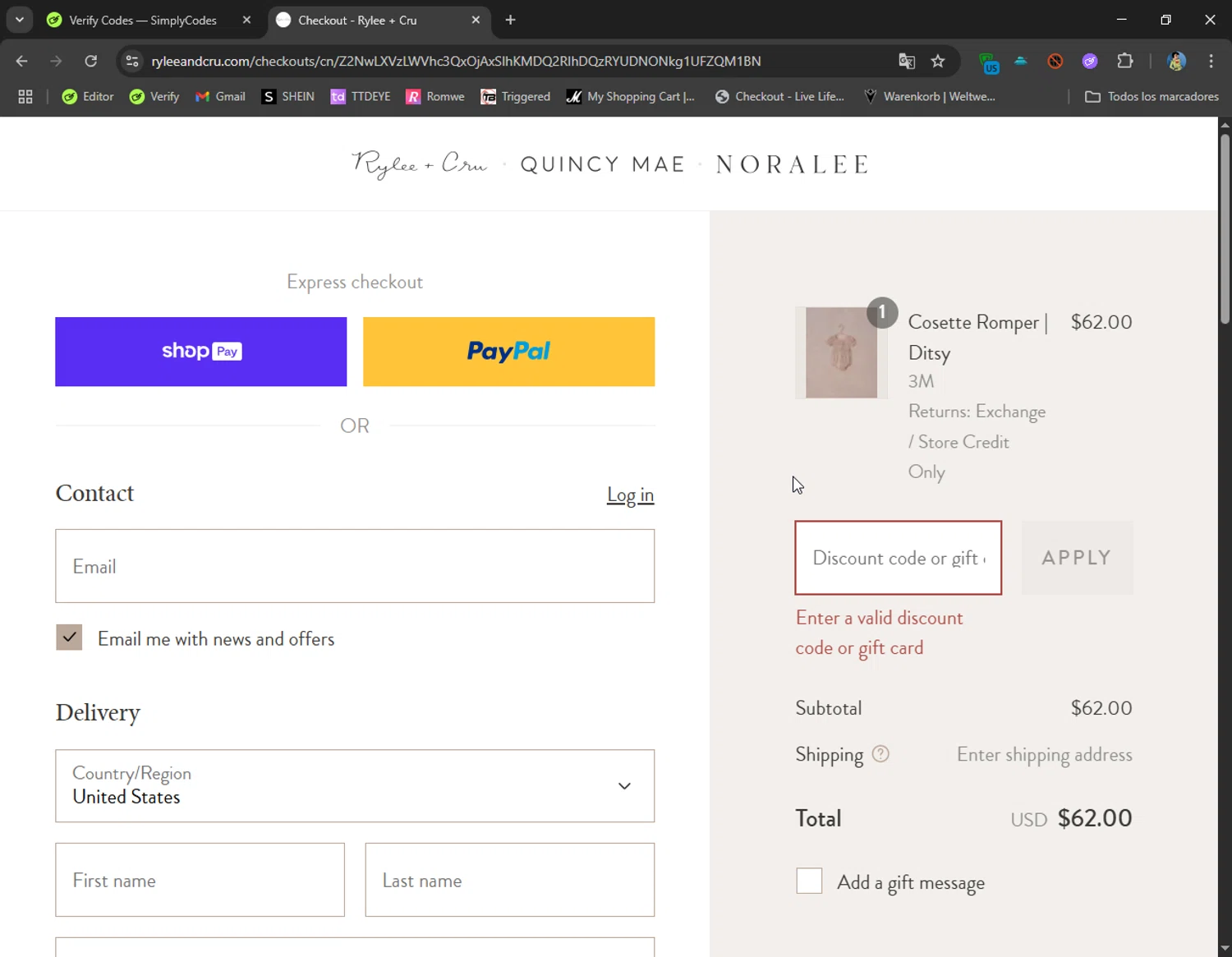Viewport: 1232px width, 957px height.
Task: Open the green US extension icon
Action: pos(989,62)
